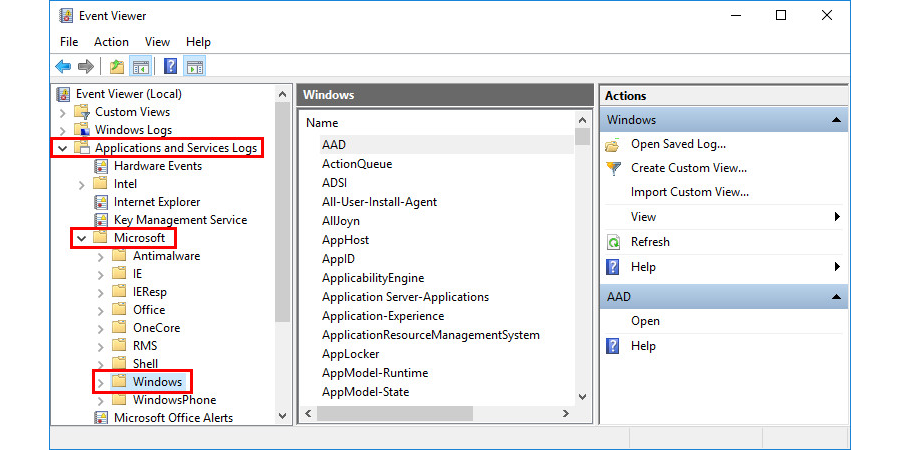Toggle the Show/Hide Action Pane icon
This screenshot has height=450, width=900.
coord(195,67)
